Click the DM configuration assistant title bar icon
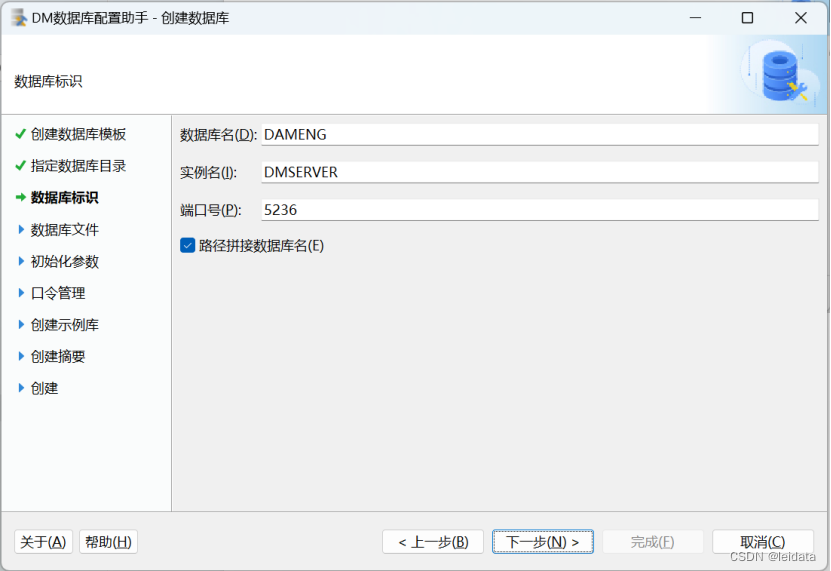Viewport: 831px width, 571px height. click(x=19, y=18)
